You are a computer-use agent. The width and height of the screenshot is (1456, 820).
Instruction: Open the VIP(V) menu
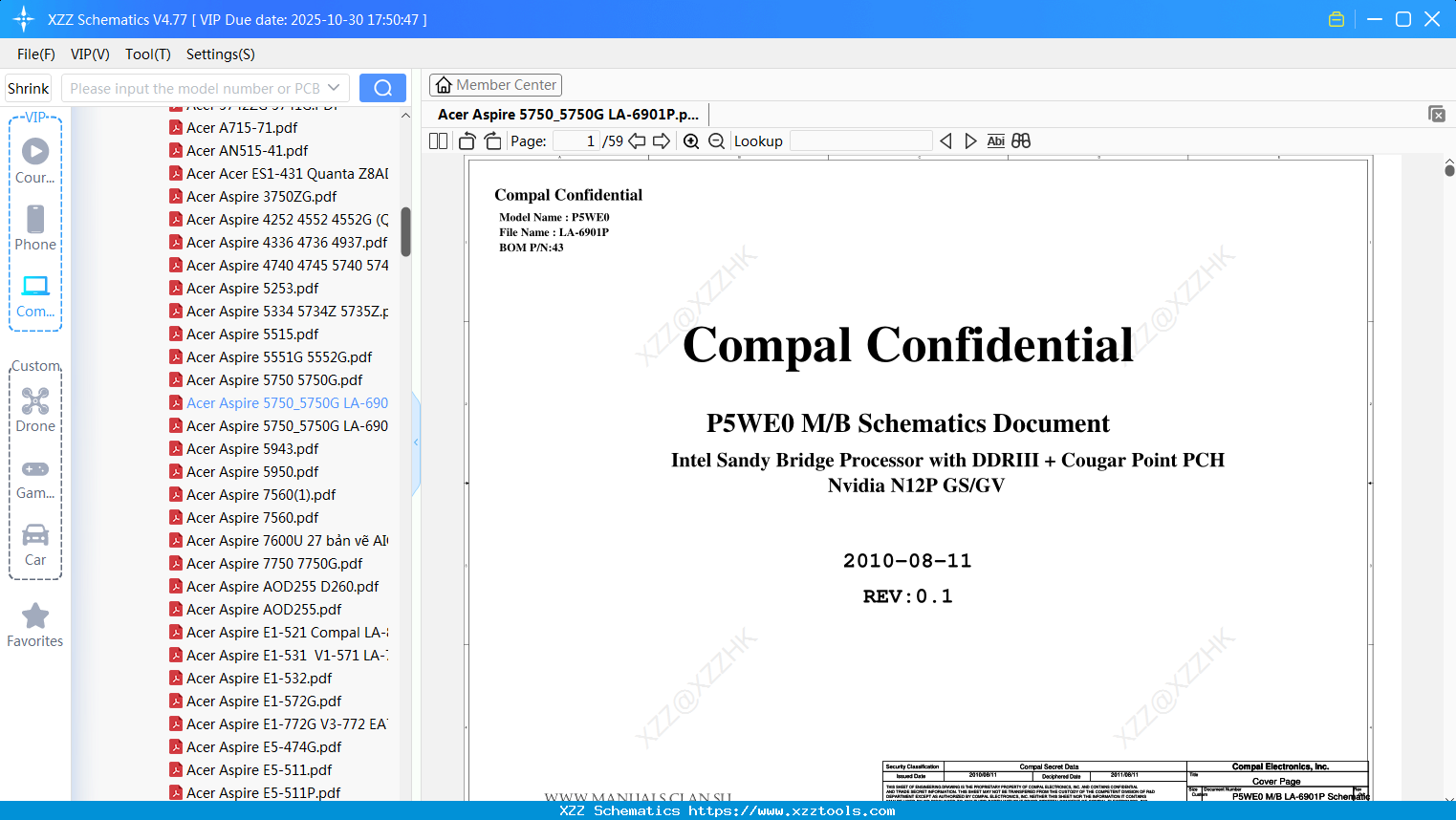click(x=90, y=54)
